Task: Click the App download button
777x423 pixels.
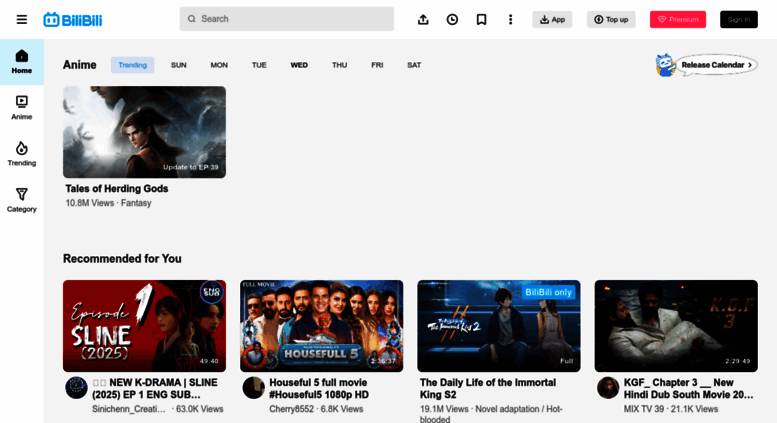Action: click(x=552, y=19)
